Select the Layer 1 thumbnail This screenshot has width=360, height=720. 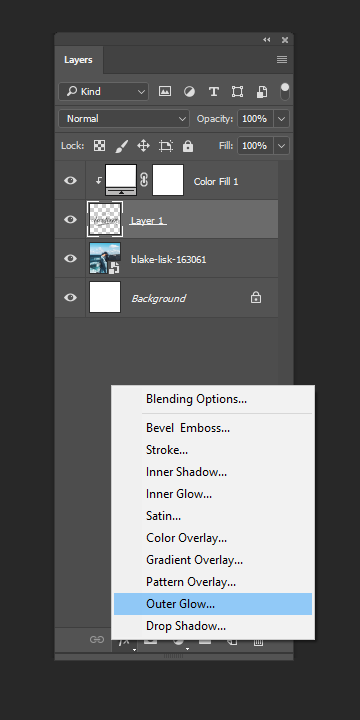pyautogui.click(x=105, y=219)
